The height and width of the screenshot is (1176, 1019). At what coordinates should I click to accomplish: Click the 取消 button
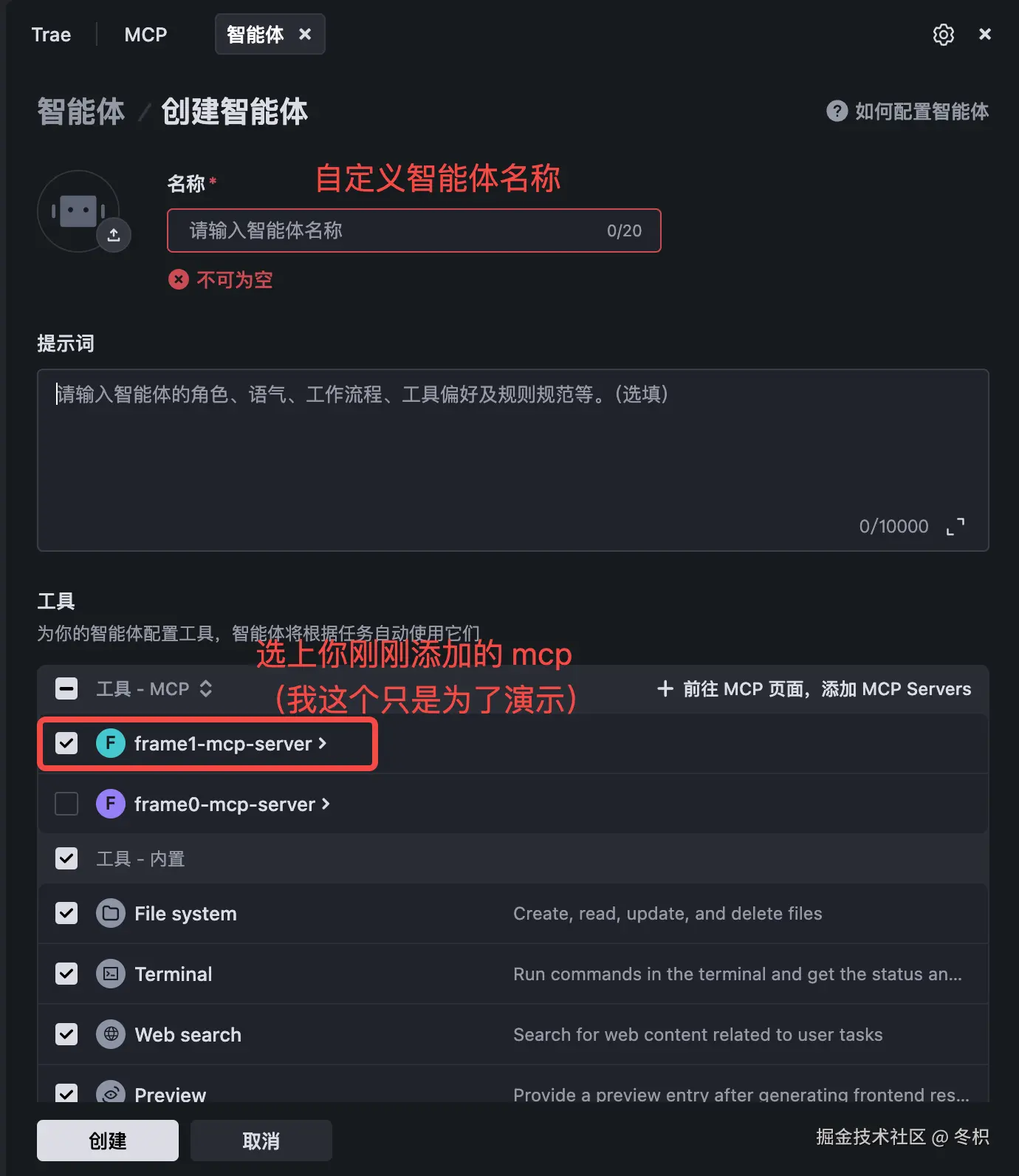pos(261,1141)
